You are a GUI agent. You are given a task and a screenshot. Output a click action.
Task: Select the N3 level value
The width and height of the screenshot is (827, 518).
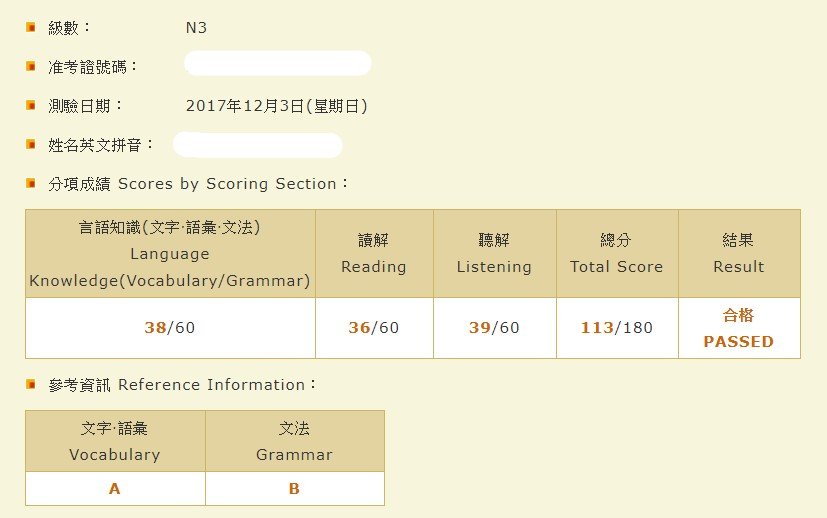pos(196,27)
